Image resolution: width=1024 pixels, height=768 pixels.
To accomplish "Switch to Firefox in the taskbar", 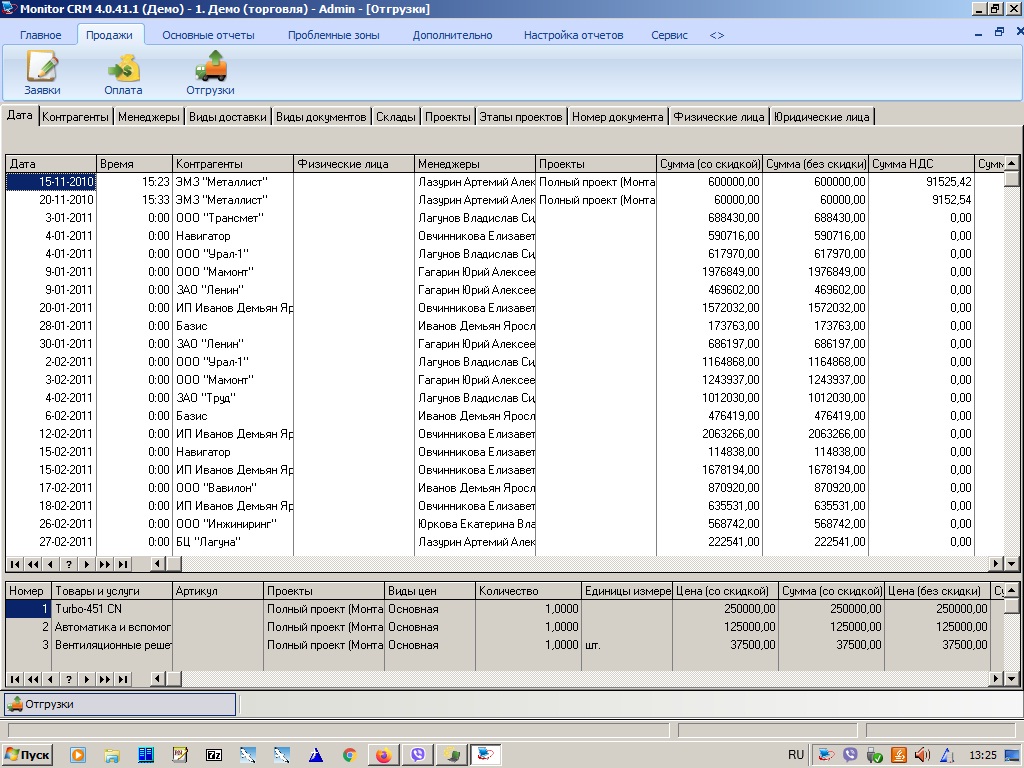I will coord(383,755).
